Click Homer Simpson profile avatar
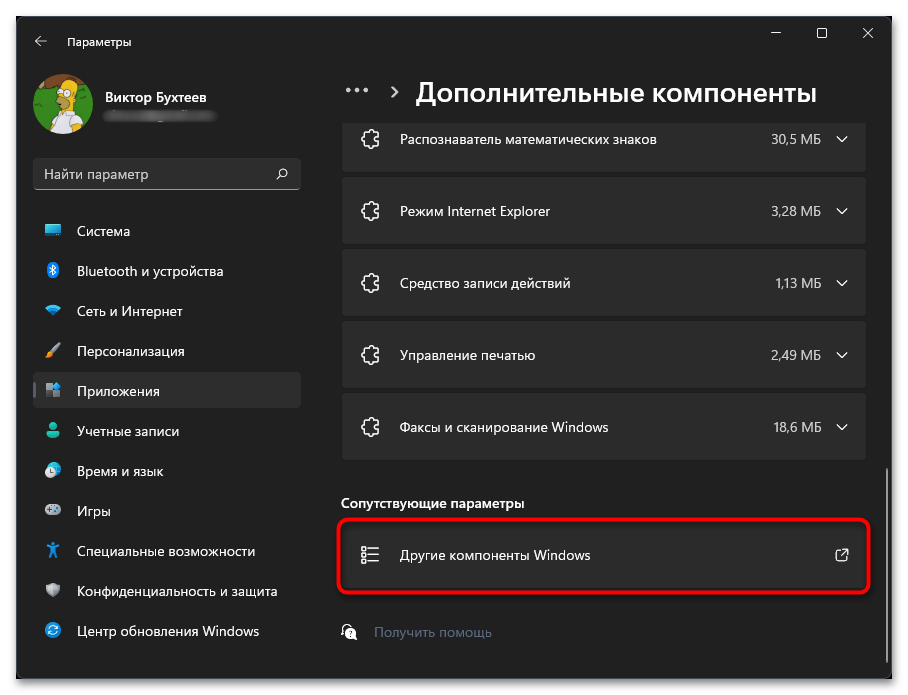 click(63, 104)
